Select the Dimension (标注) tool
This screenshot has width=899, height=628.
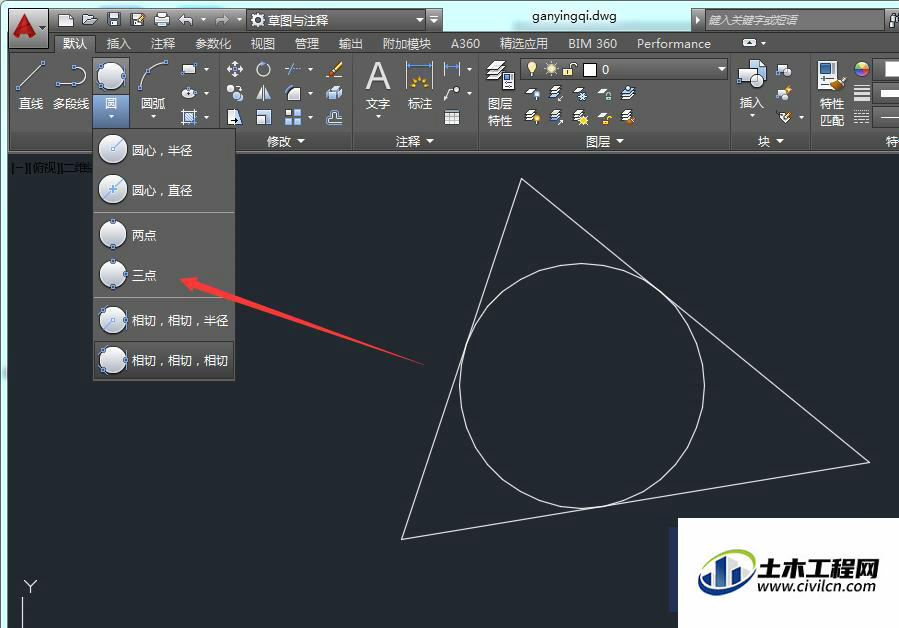(x=420, y=85)
